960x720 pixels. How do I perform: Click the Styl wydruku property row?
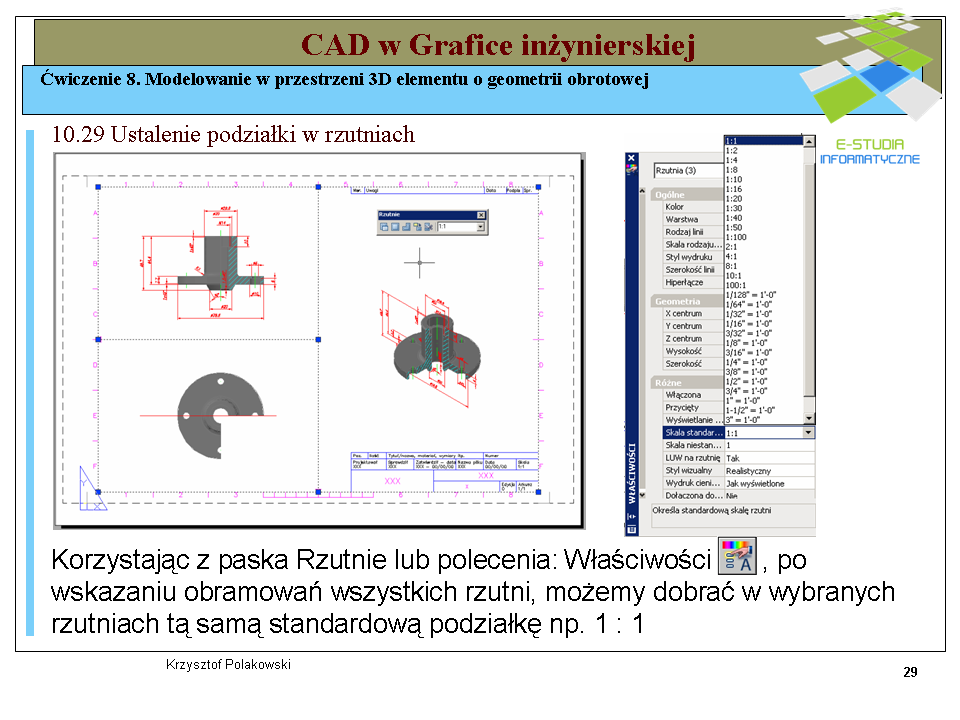pyautogui.click(x=693, y=257)
